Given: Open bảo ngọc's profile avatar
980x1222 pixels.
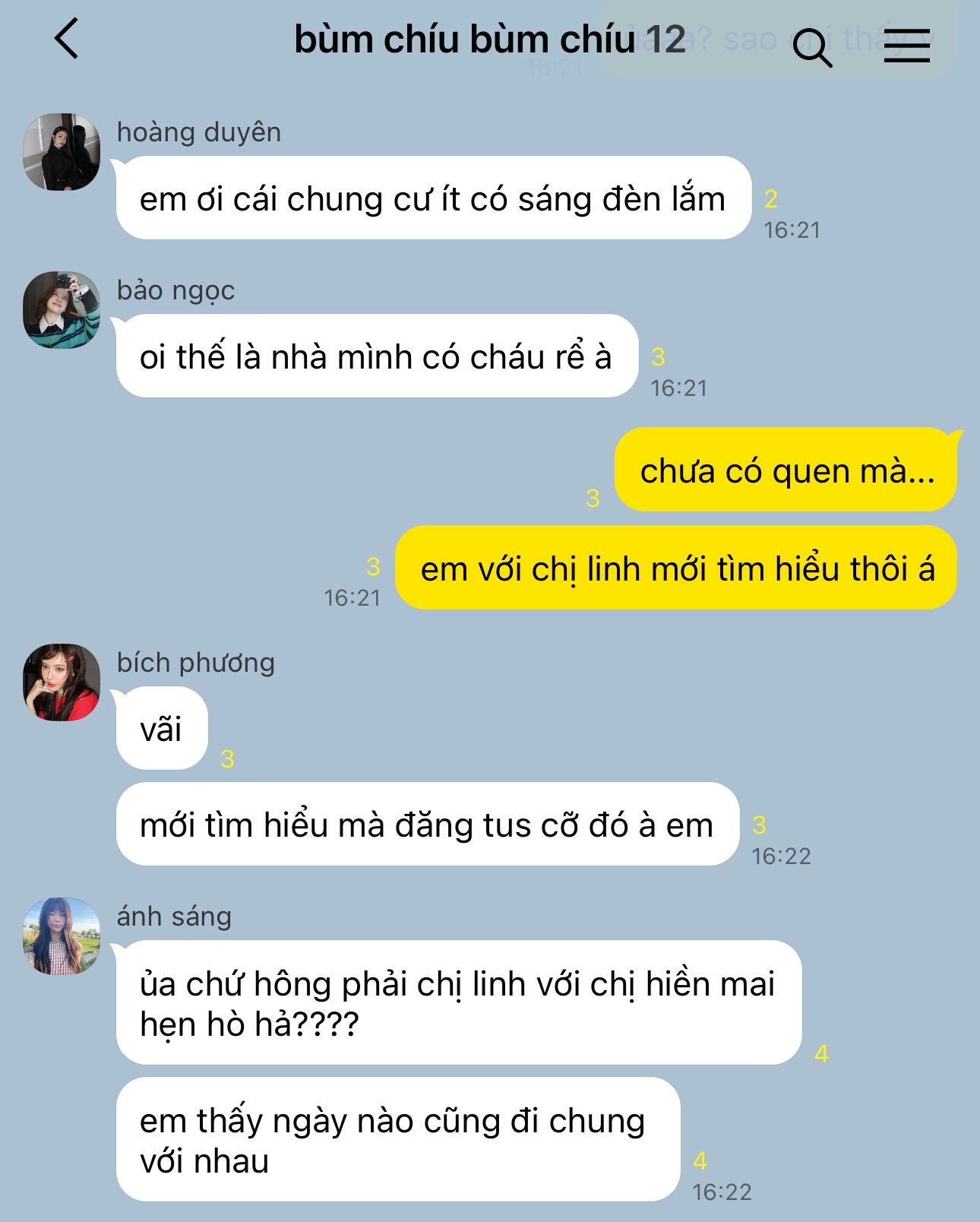Looking at the screenshot, I should [62, 310].
